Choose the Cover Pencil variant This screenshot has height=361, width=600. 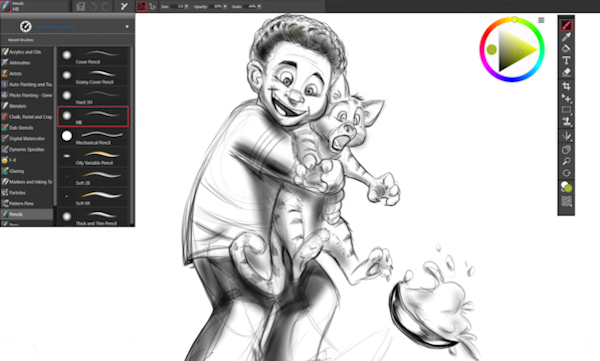[93, 56]
